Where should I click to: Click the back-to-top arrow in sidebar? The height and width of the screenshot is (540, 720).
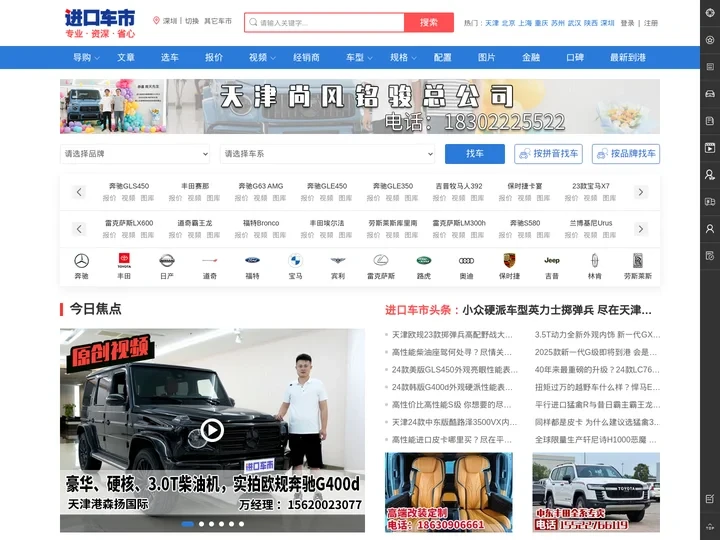(x=710, y=526)
